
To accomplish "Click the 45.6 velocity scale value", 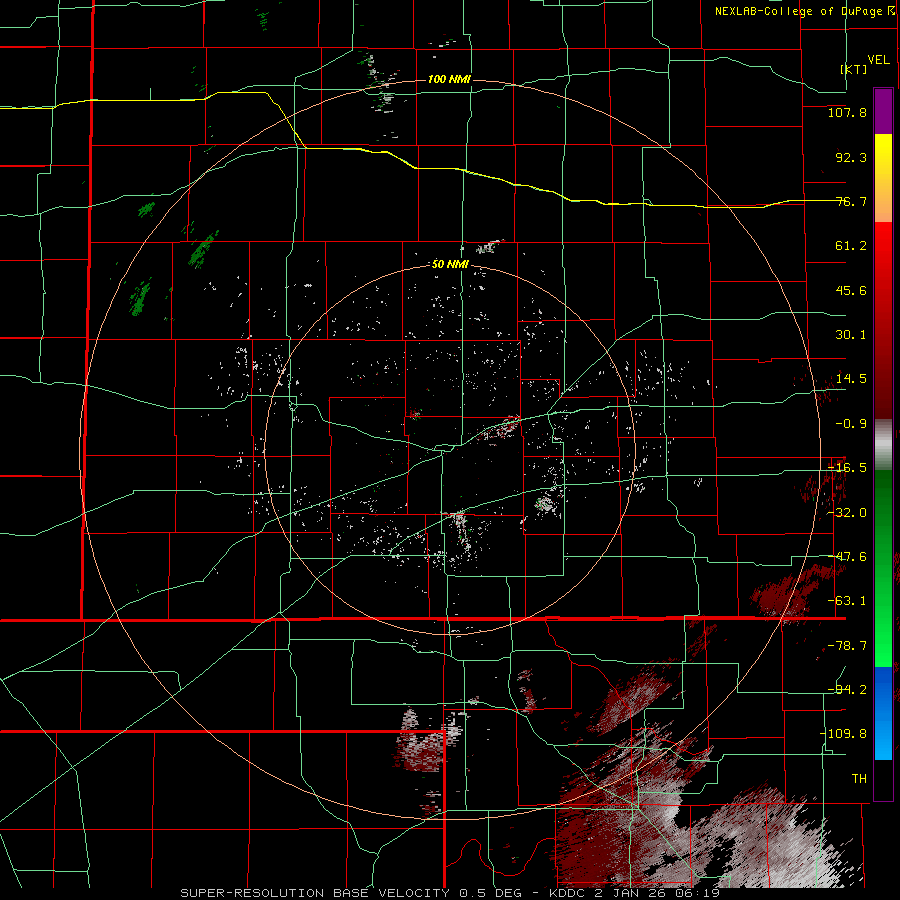I will point(851,290).
